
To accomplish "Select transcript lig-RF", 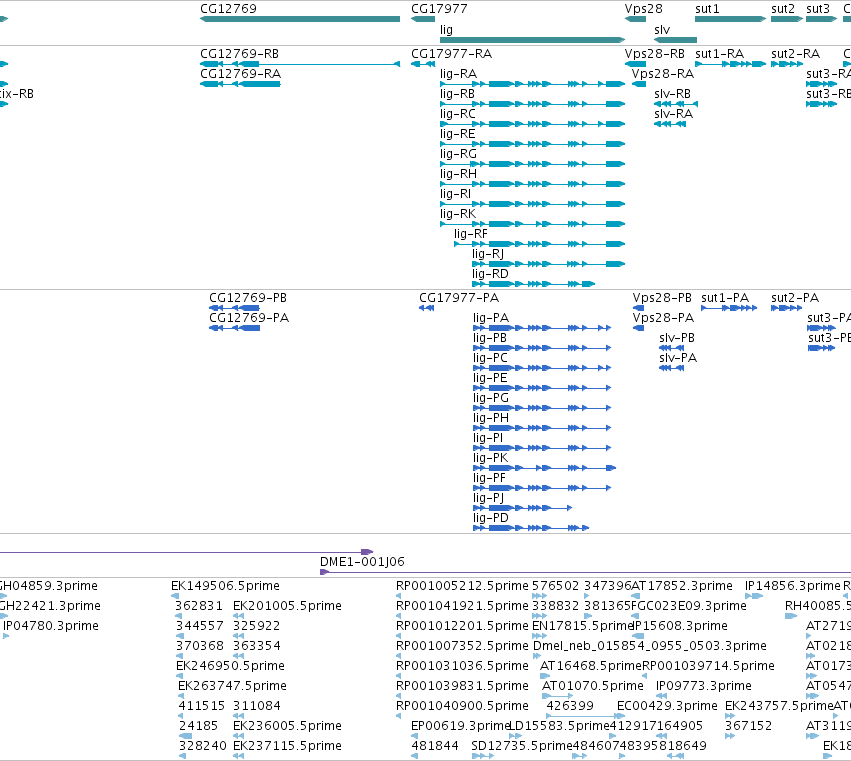I will click(x=539, y=244).
